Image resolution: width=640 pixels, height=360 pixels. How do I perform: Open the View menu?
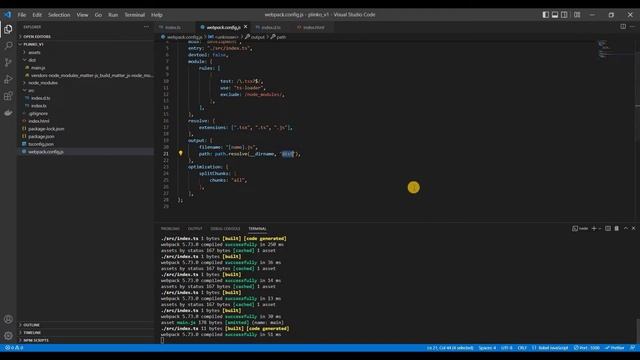pos(82,15)
